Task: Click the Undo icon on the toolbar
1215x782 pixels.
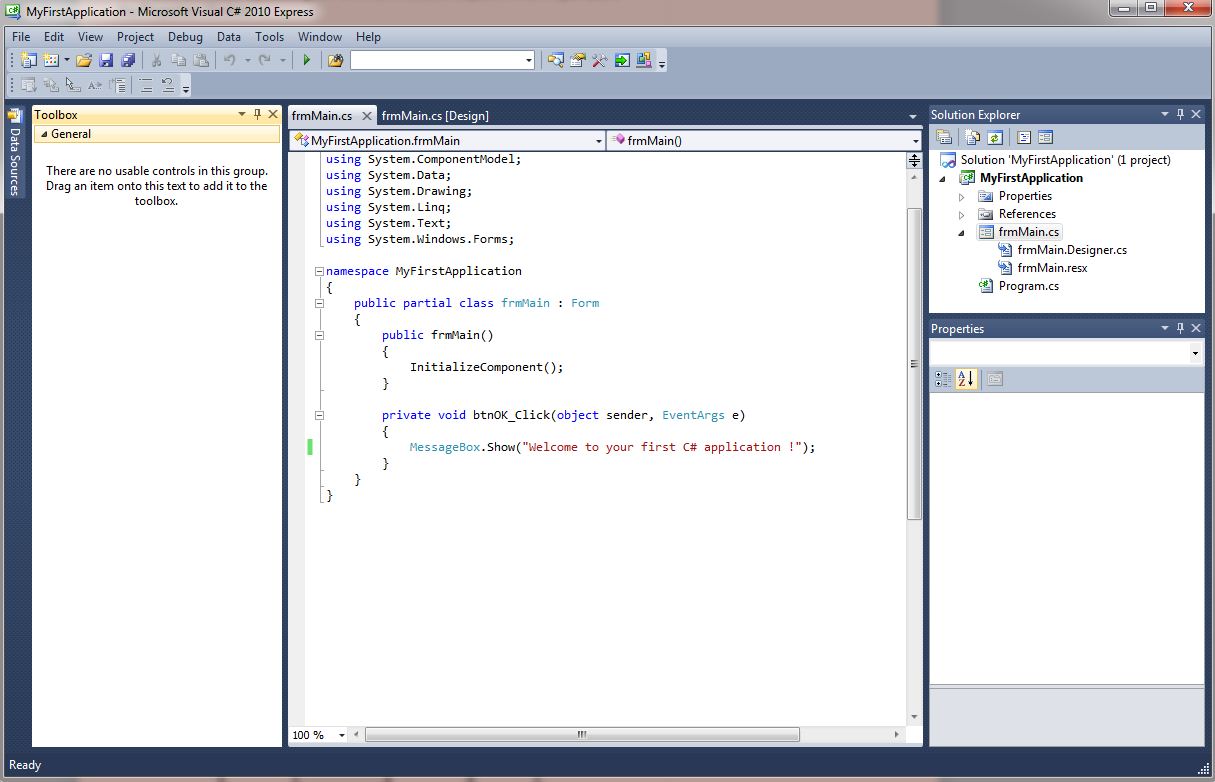Action: [230, 60]
